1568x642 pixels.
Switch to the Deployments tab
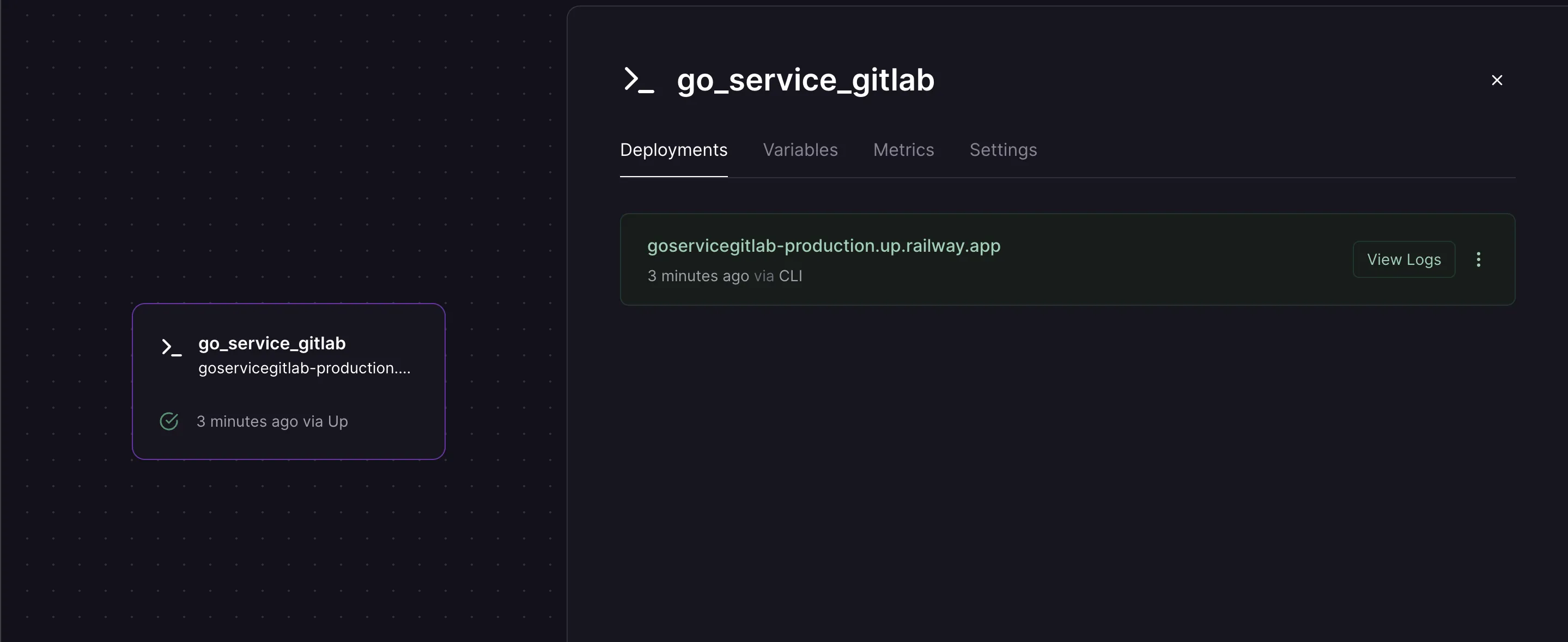click(673, 150)
